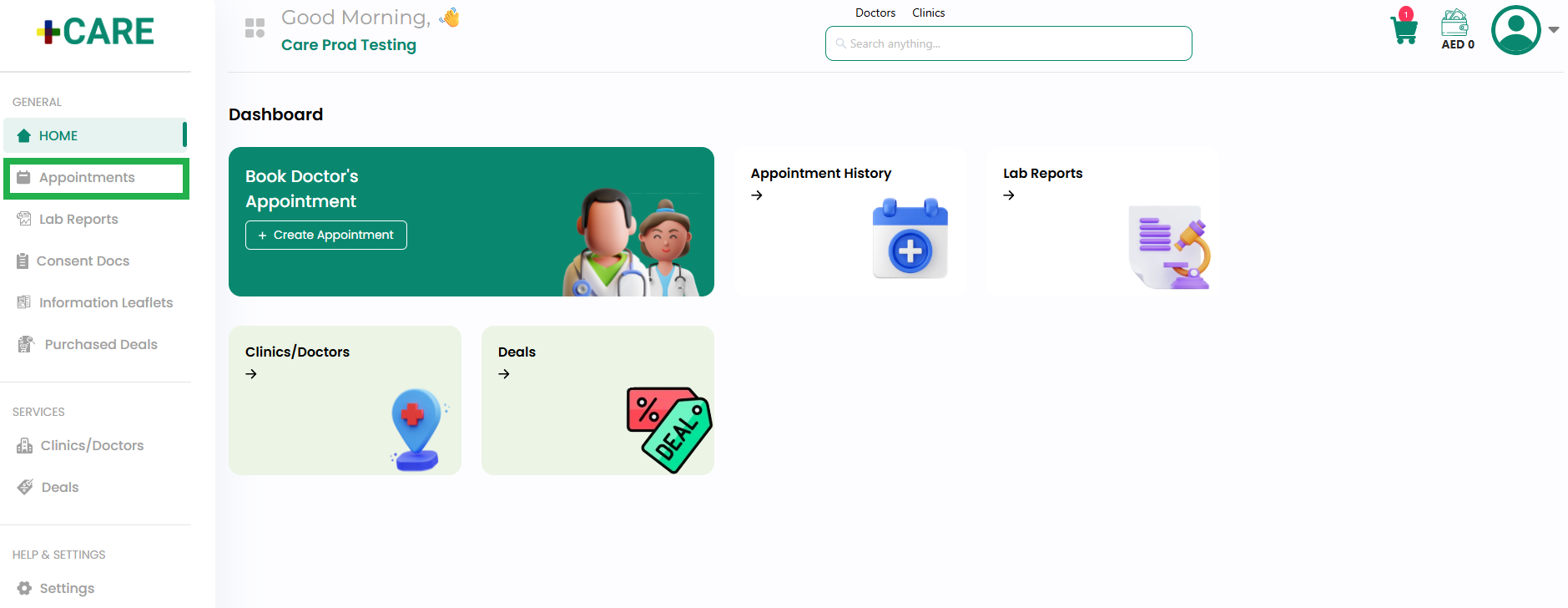
Task: Click the Lab Reports sidebar icon
Action: [24, 219]
